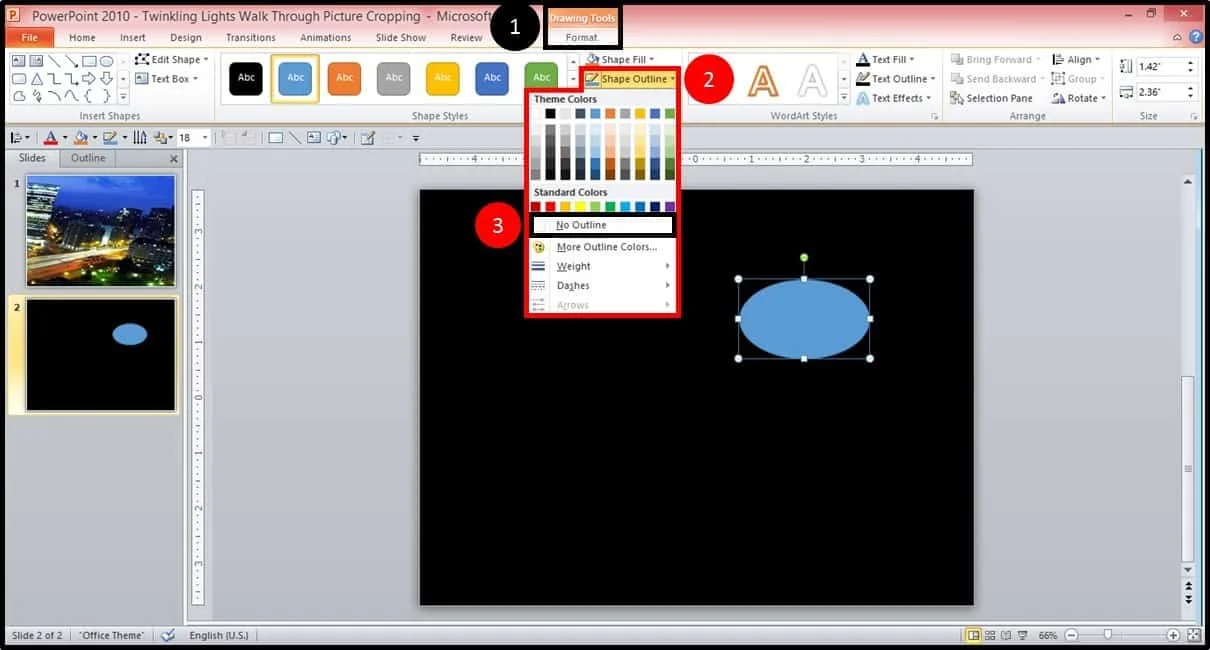Image resolution: width=1210 pixels, height=650 pixels.
Task: Close the Slides/Outline pane
Action: click(174, 159)
